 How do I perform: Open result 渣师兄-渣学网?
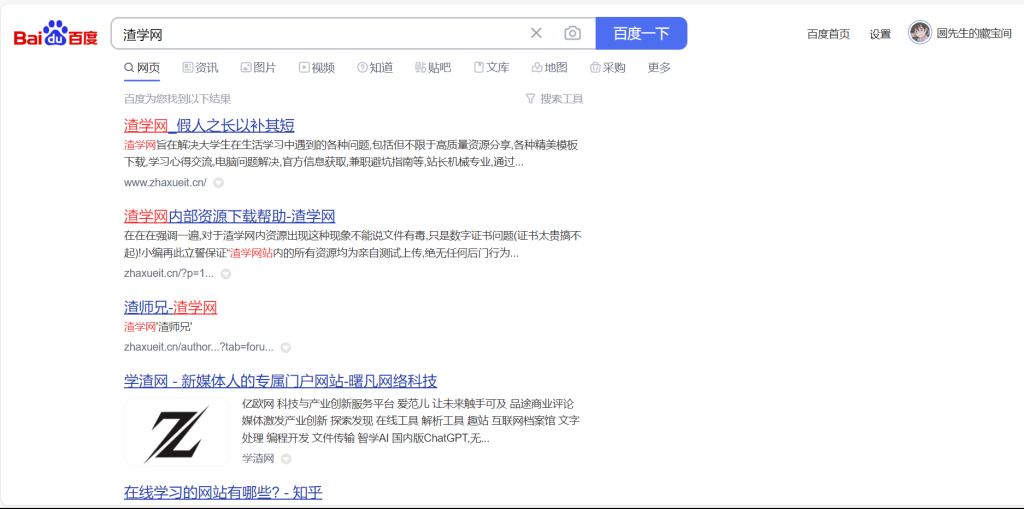click(x=170, y=307)
